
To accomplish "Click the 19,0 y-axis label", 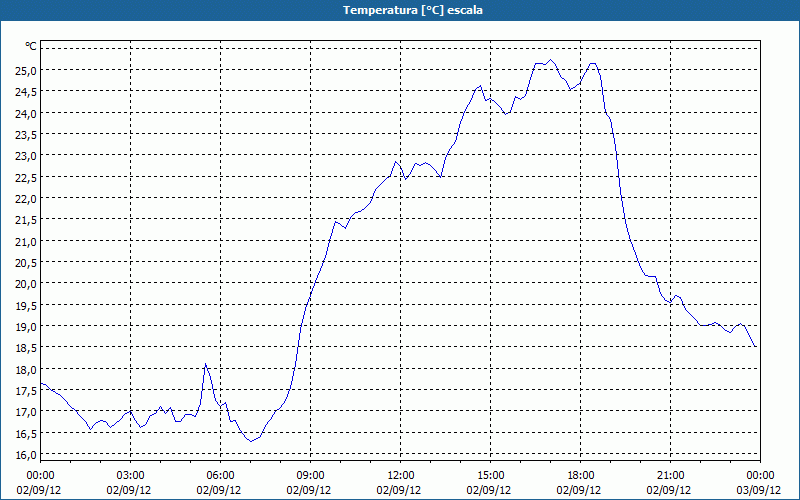I will tap(27, 327).
